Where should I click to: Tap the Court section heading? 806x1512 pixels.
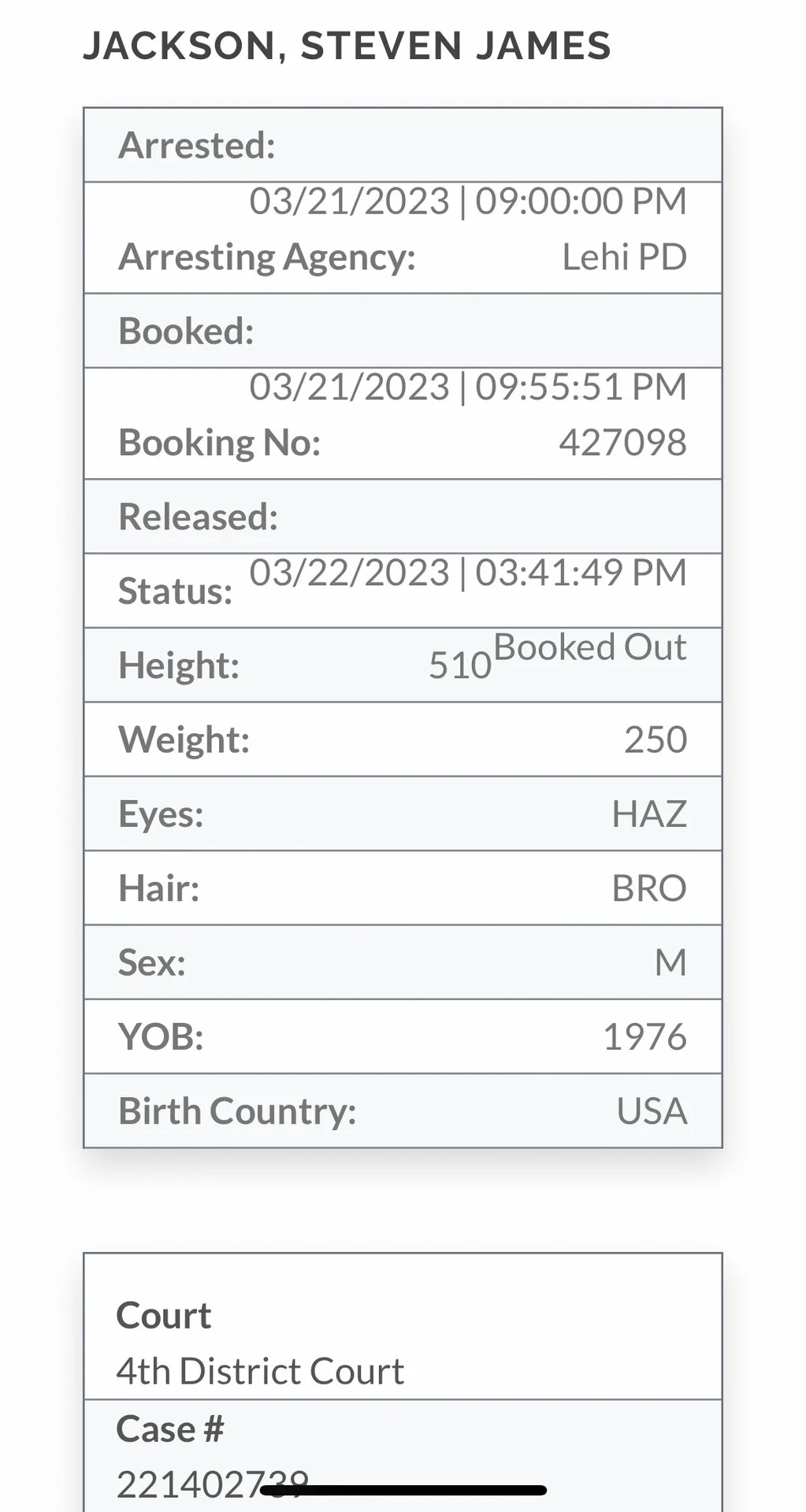pyautogui.click(x=163, y=1315)
